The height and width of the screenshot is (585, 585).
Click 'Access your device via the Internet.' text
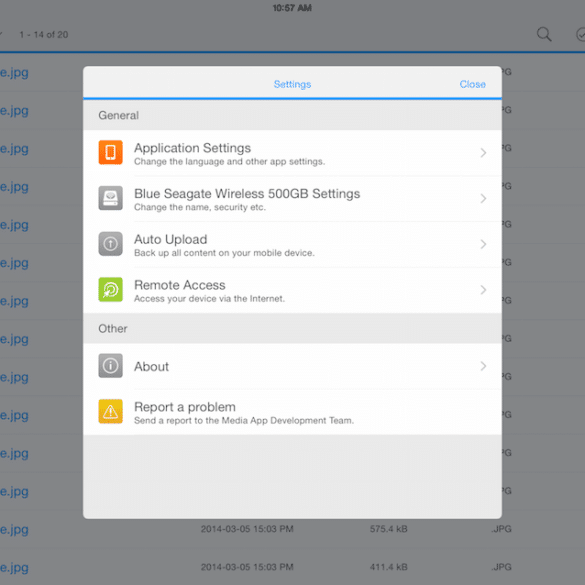point(209,298)
